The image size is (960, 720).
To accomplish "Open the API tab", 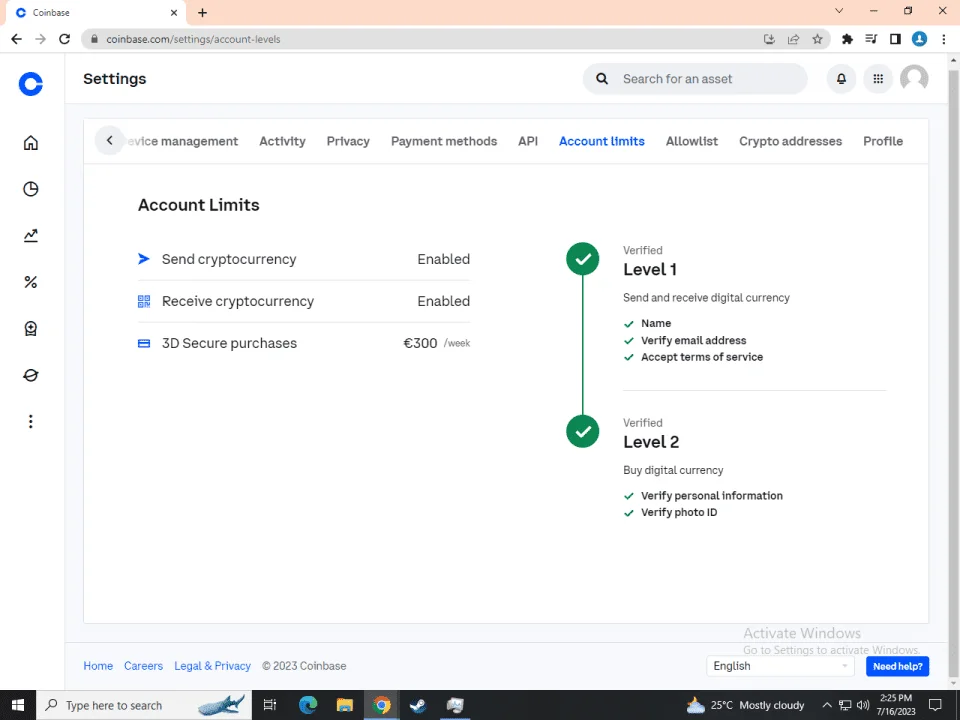I will pyautogui.click(x=528, y=141).
